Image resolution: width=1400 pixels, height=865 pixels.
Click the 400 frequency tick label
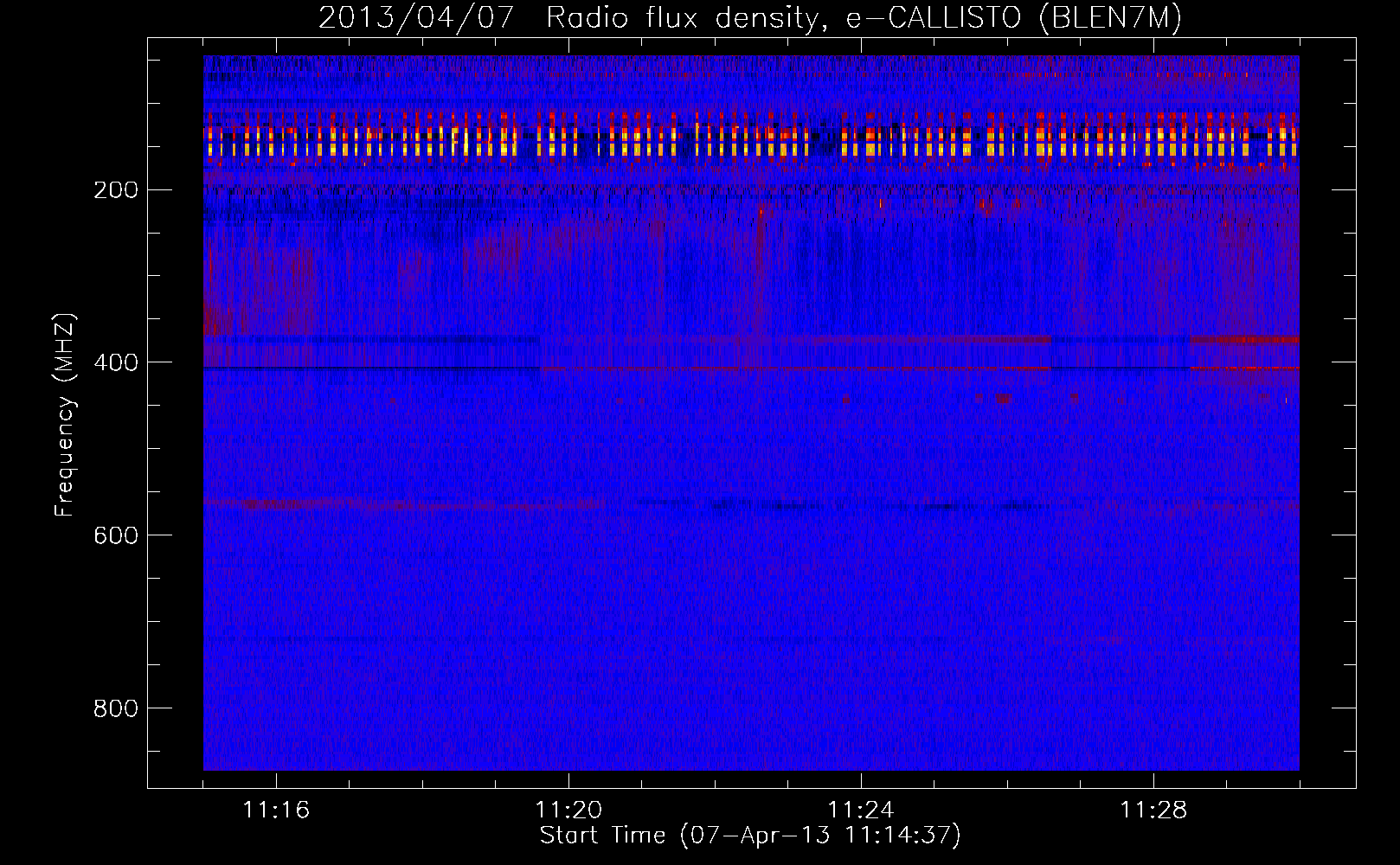(x=116, y=362)
